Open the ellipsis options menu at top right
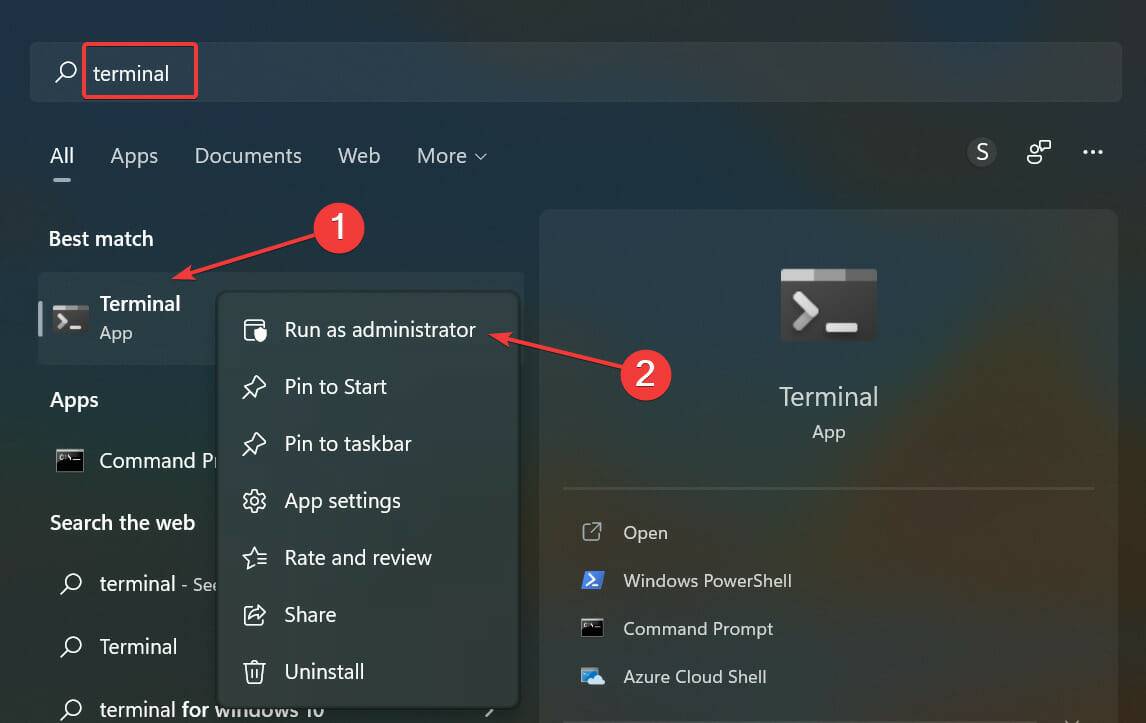This screenshot has width=1146, height=723. click(x=1092, y=152)
